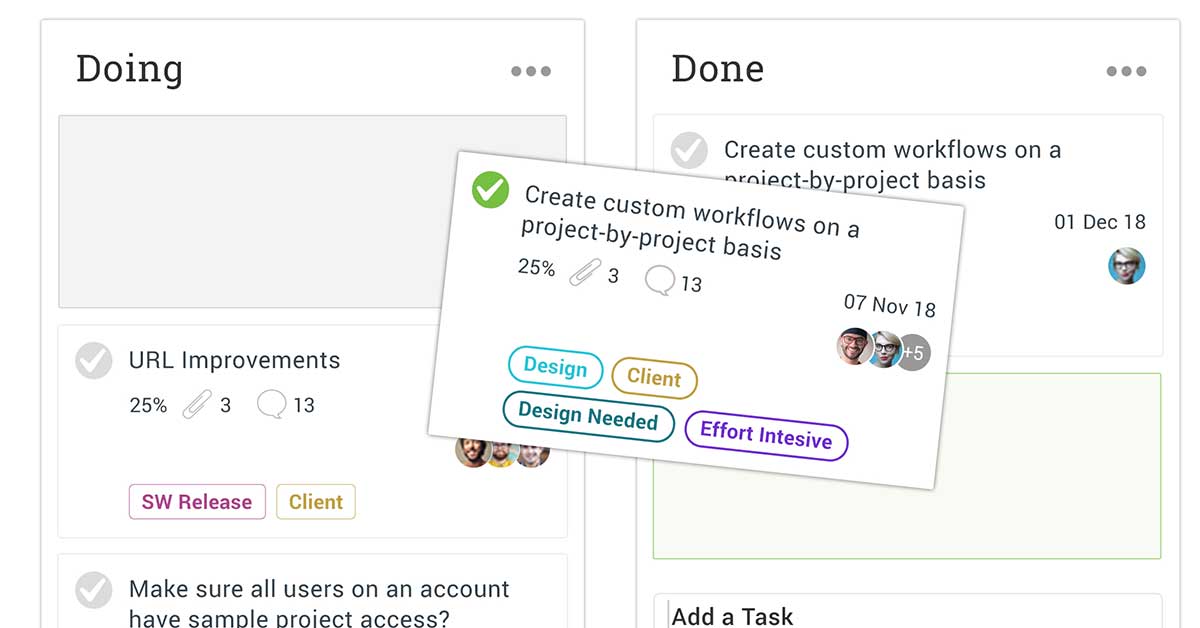
Task: Open the Doing column options menu
Action: point(531,71)
